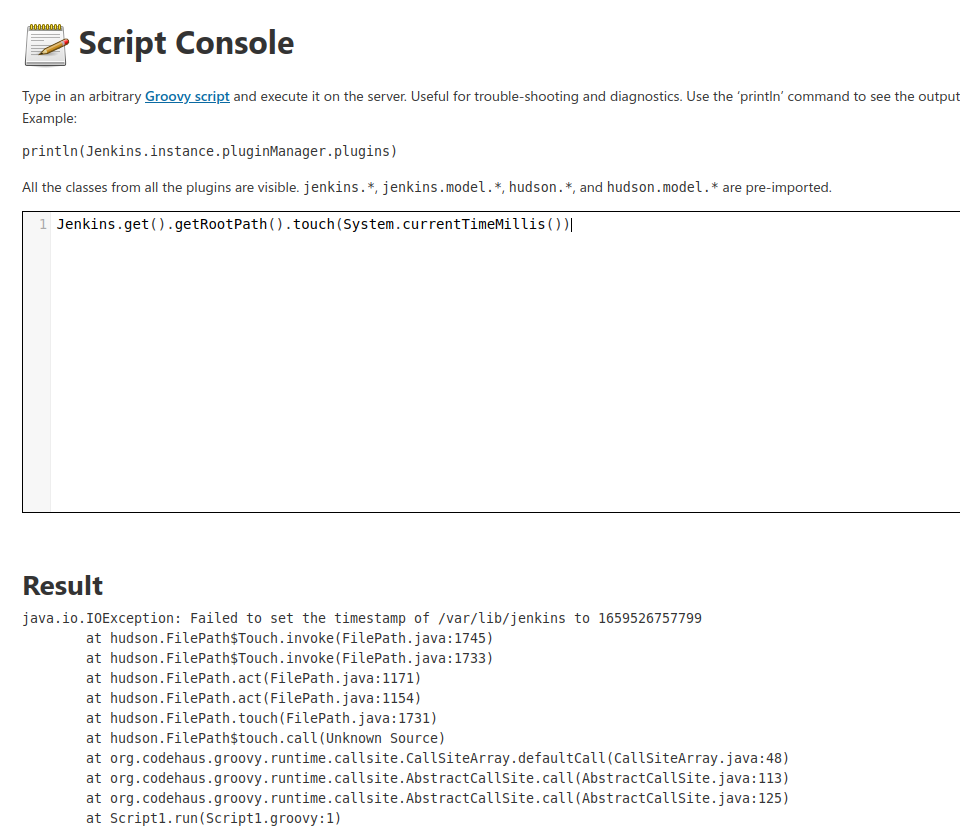Click line number 1 in editor gutter
Screen dimensions: 960x830
tap(42, 224)
